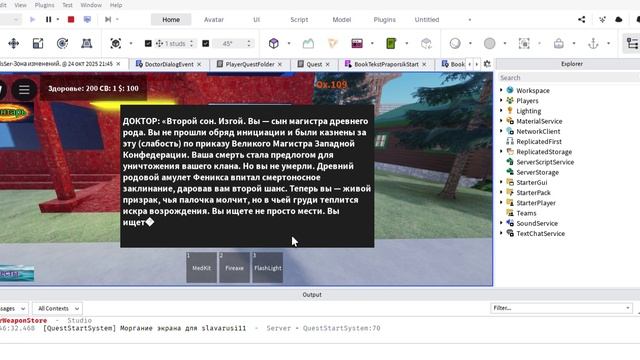Open the Terrain editor icon
Screen dimensions: 640x360
pos(308,43)
